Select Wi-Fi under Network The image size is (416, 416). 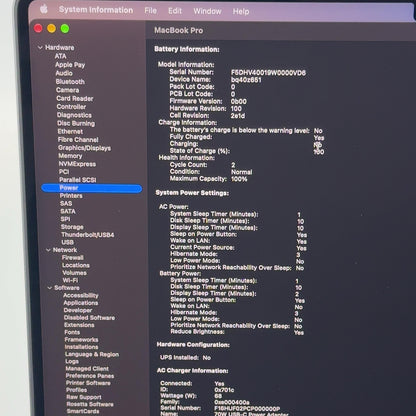tap(70, 280)
